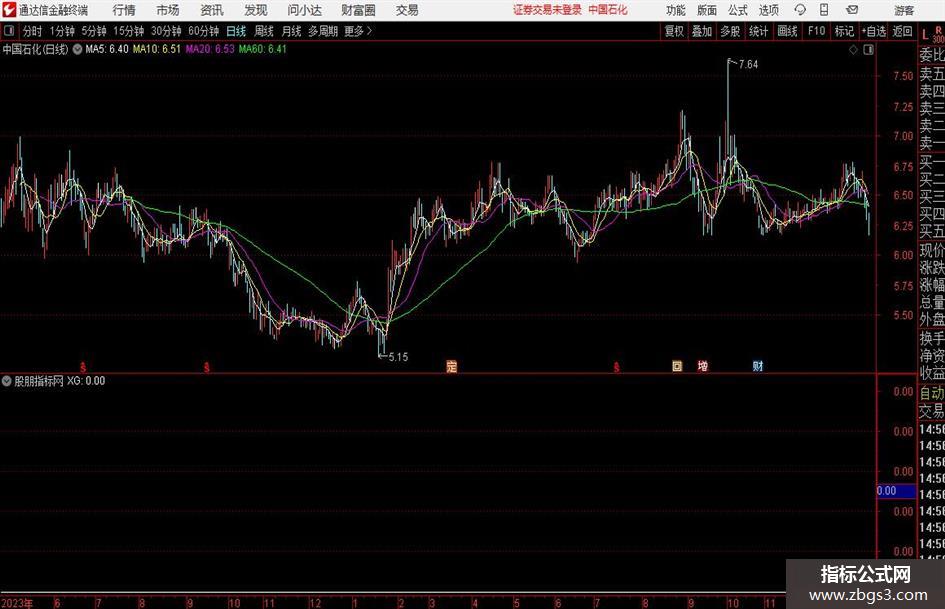Viewport: 945px width, 609px height.
Task: Switch to the 60分钟 period tab
Action: 204,31
